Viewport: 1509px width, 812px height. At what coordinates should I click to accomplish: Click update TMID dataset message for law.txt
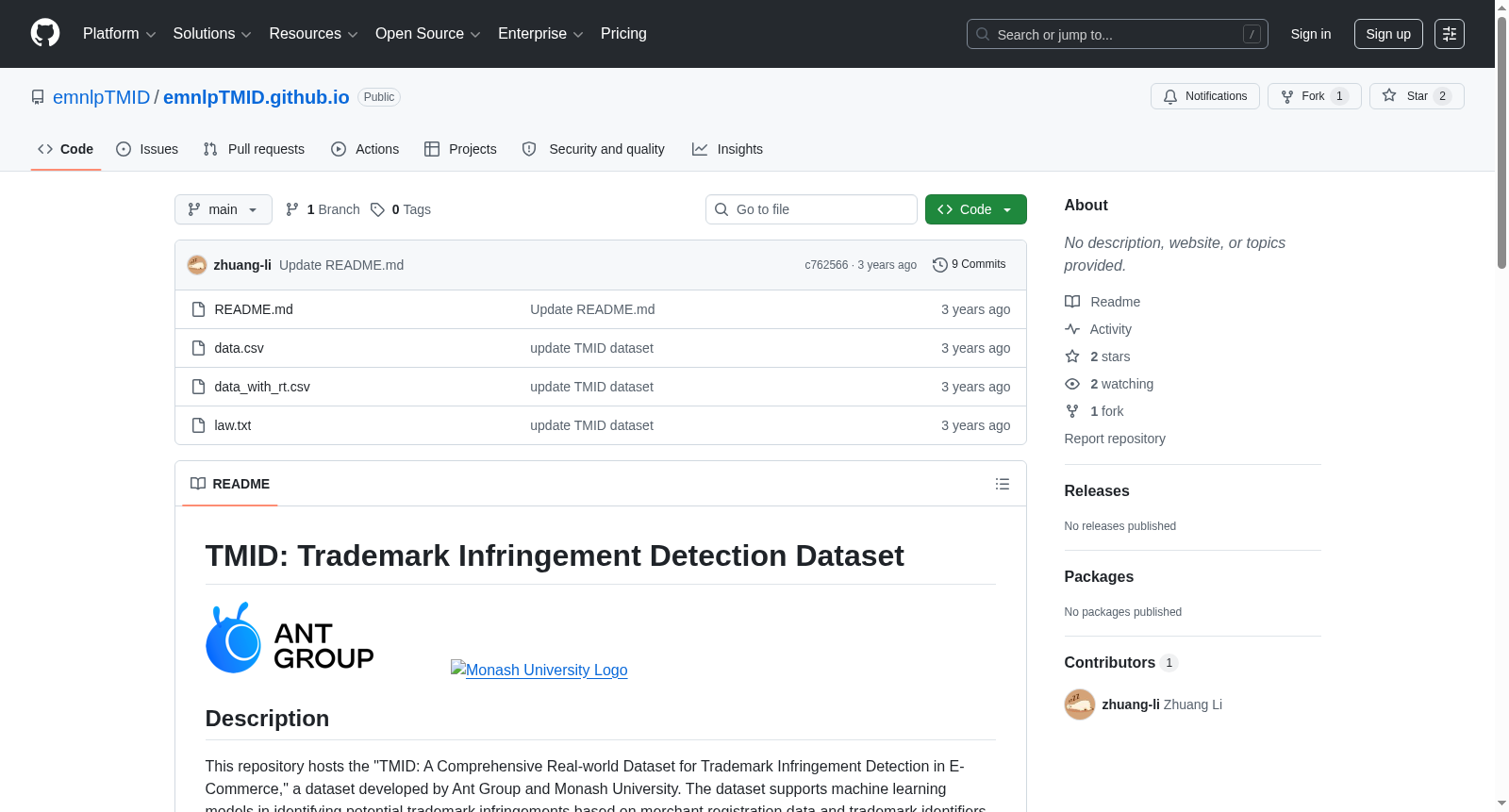[x=591, y=425]
